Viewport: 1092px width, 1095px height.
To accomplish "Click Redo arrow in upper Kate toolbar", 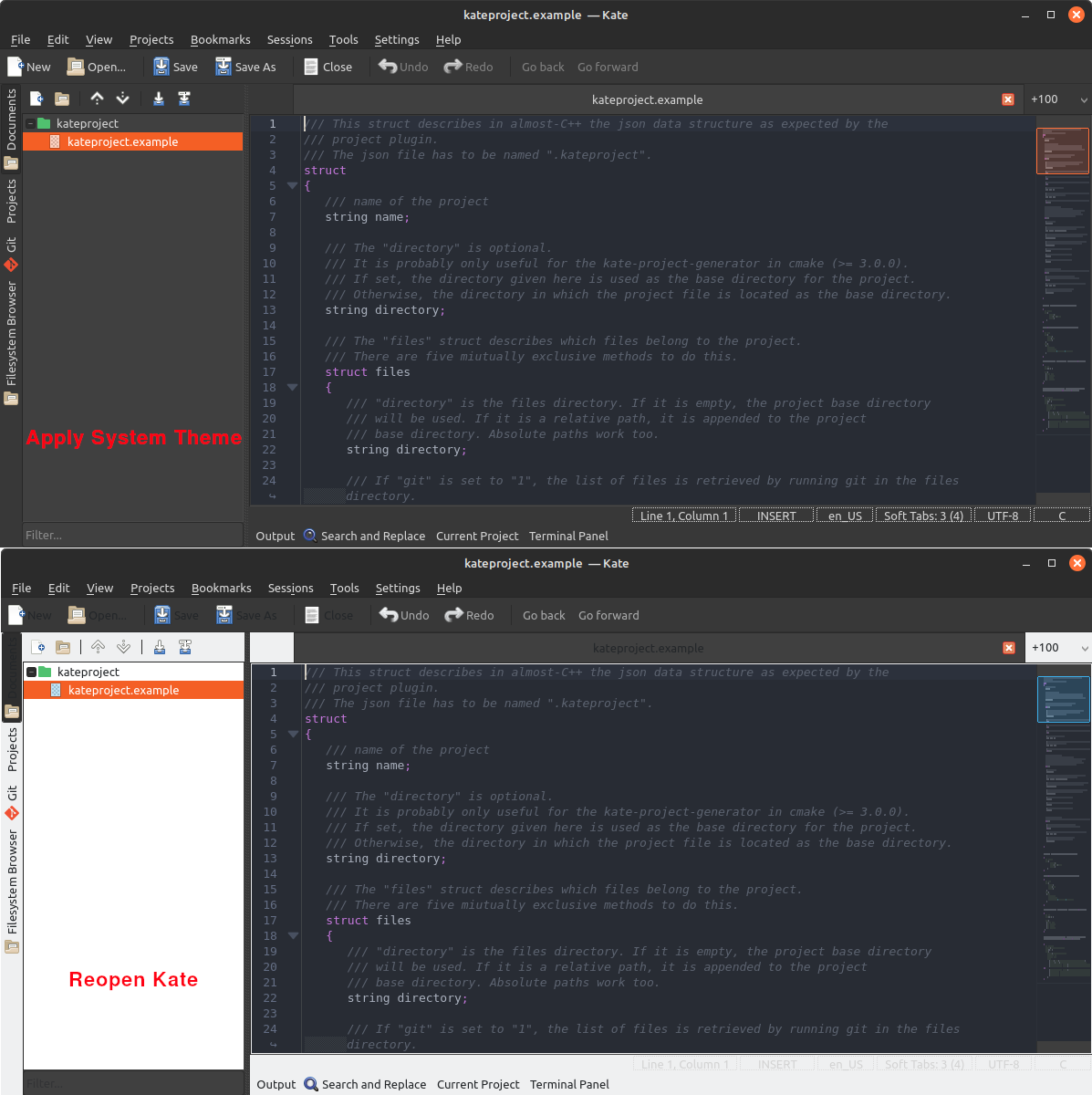I will [x=452, y=67].
